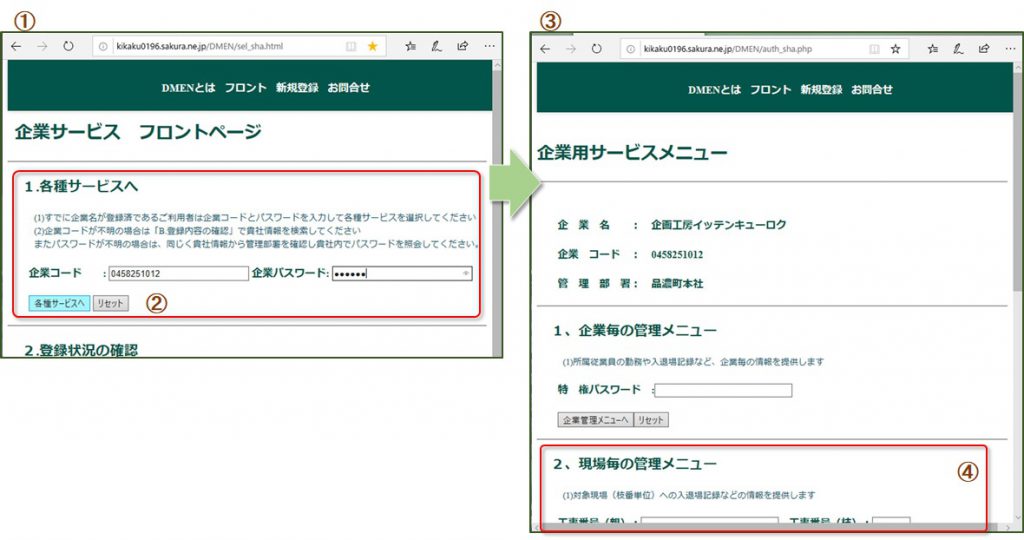Click リセット button beside 各種サービスへ
This screenshot has width=1024, height=540.
point(111,304)
